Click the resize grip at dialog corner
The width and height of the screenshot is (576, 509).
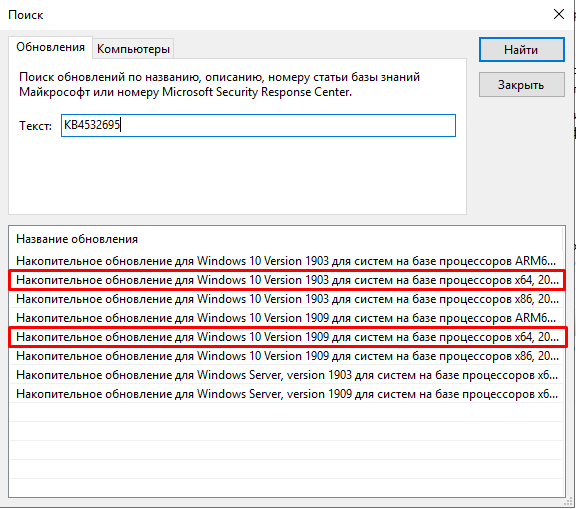click(570, 503)
